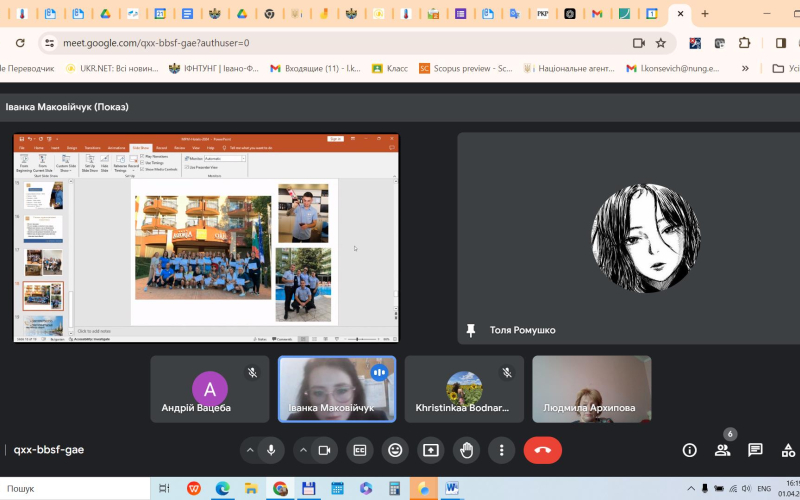Show hidden bookmarks with the » chevron
Screen dimensions: 800x500
[x=745, y=68]
